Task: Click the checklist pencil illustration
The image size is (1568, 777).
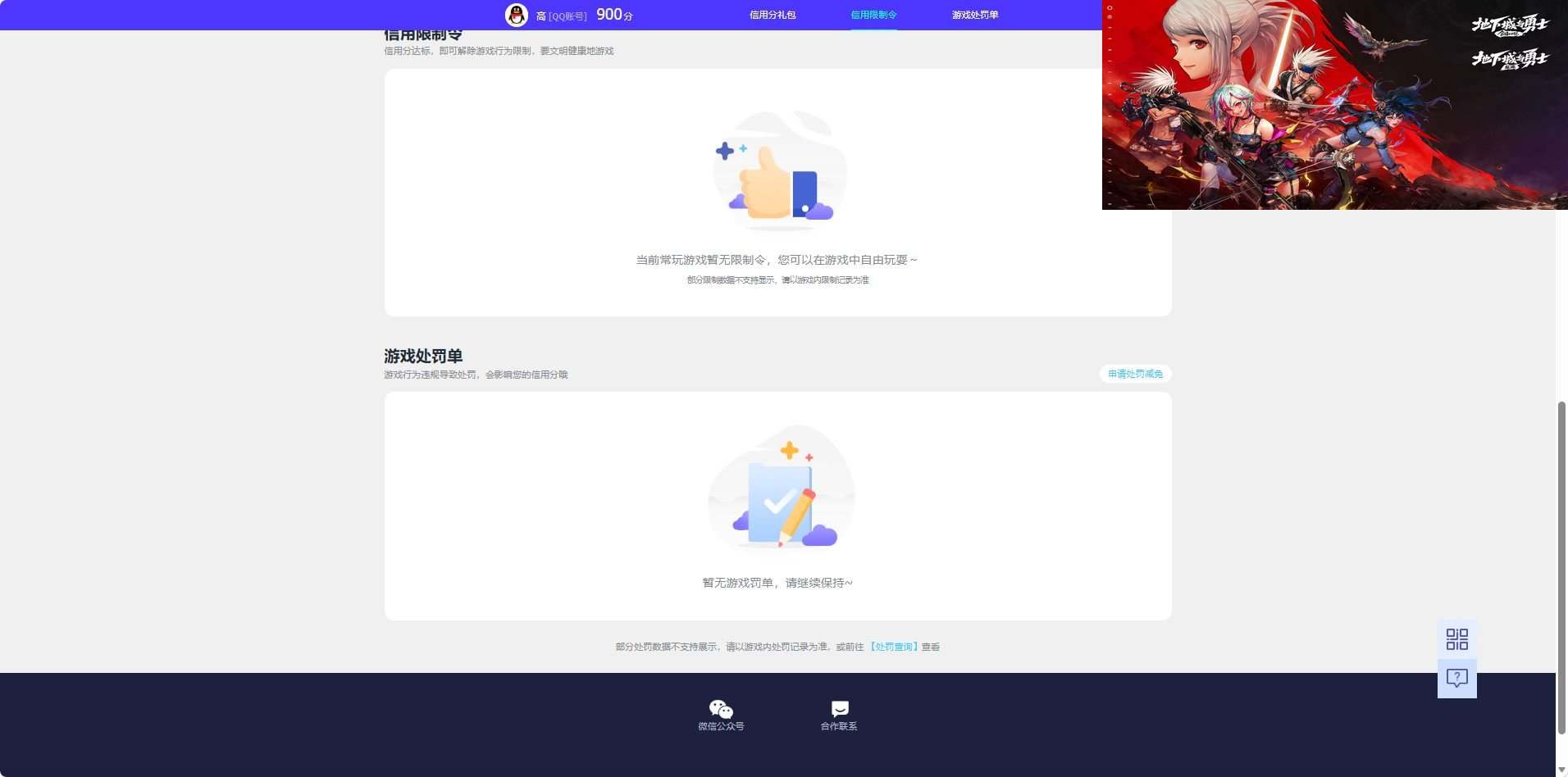Action: coord(780,487)
